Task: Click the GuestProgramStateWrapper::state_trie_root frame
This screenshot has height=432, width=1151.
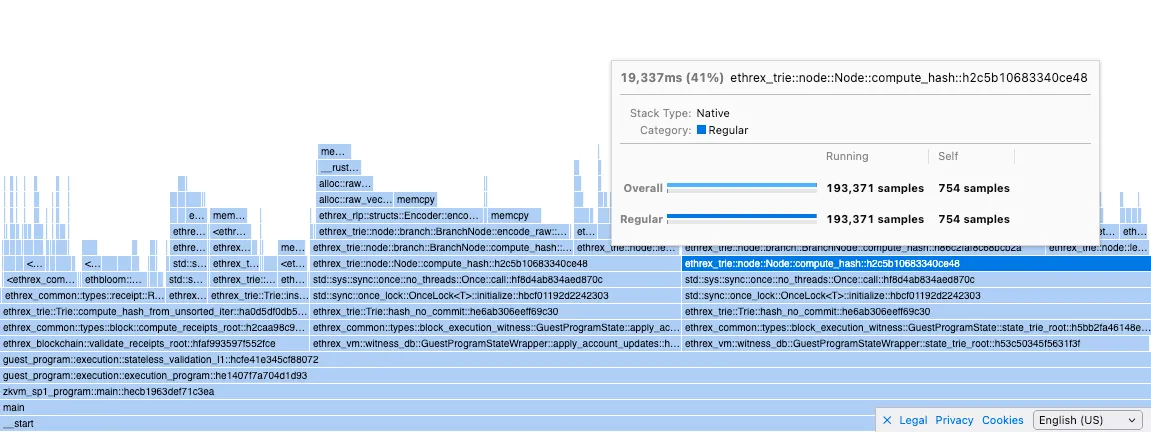Action: pos(915,344)
